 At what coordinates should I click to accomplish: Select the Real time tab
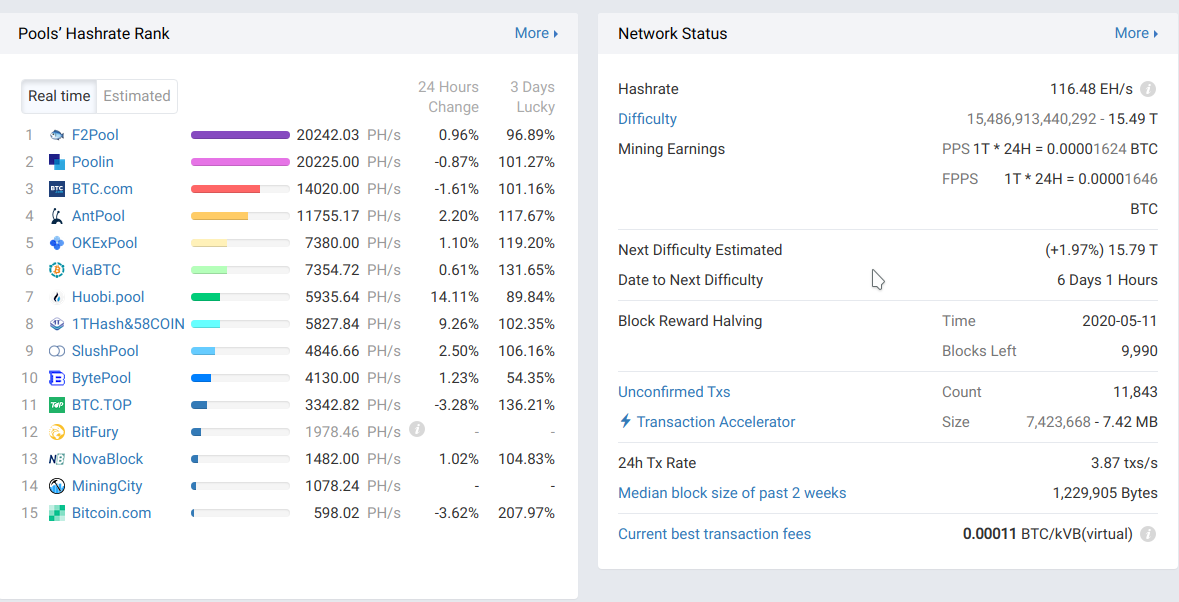click(59, 96)
